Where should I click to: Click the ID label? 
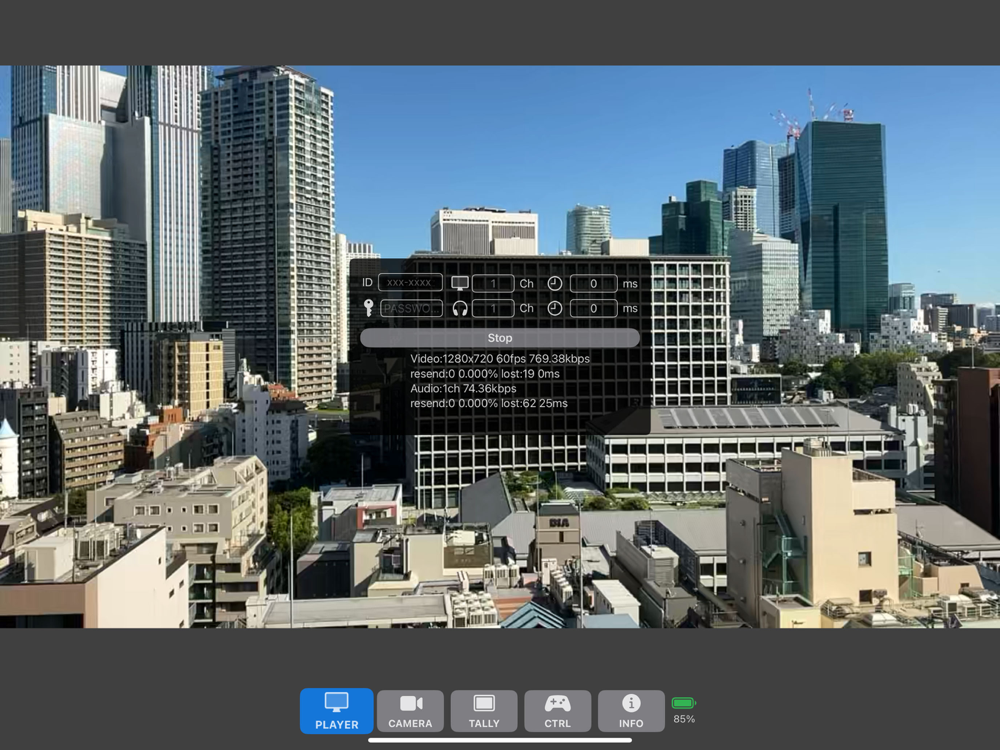[x=367, y=283]
